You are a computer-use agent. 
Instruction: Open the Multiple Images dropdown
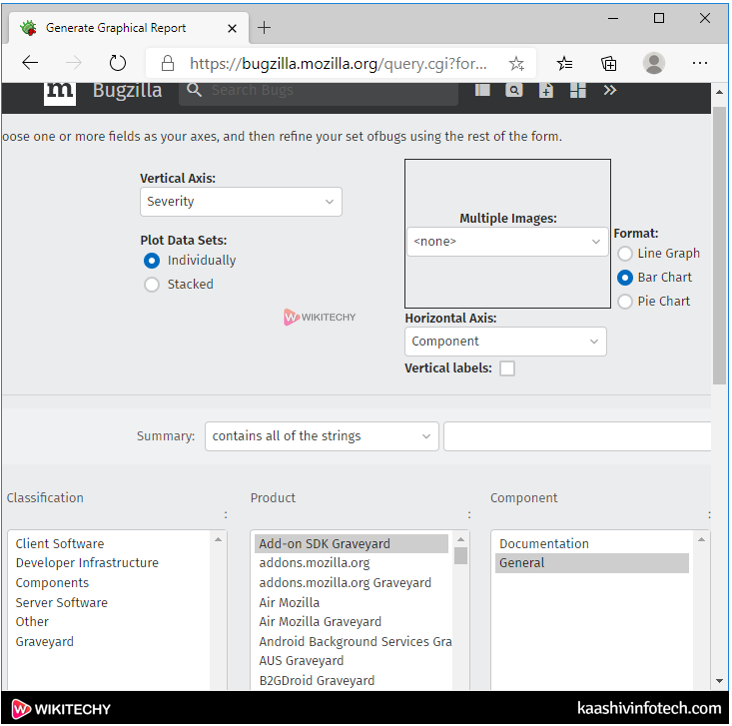coord(506,241)
